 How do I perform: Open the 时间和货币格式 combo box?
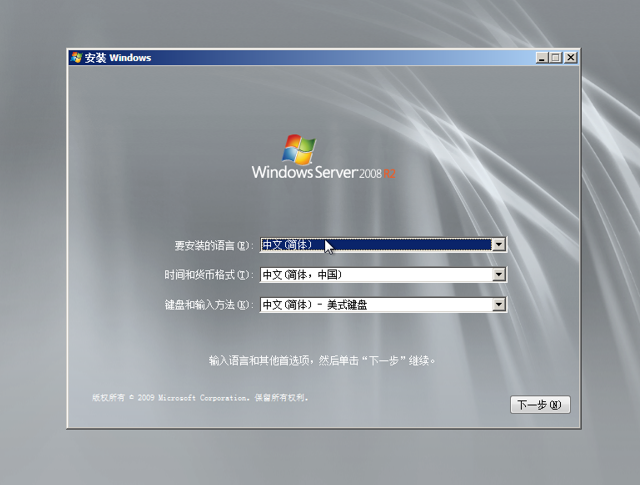(383, 274)
